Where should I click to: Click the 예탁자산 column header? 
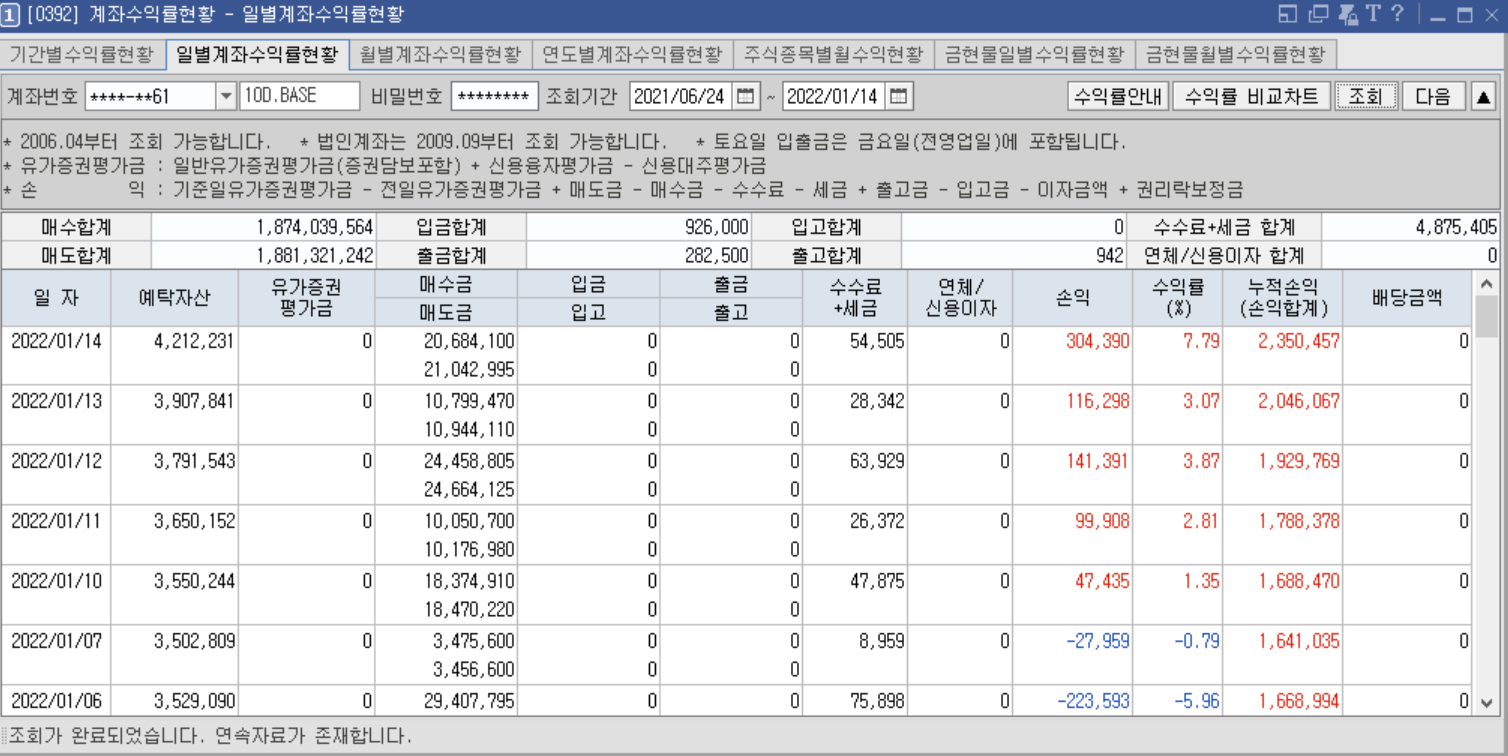pos(175,298)
